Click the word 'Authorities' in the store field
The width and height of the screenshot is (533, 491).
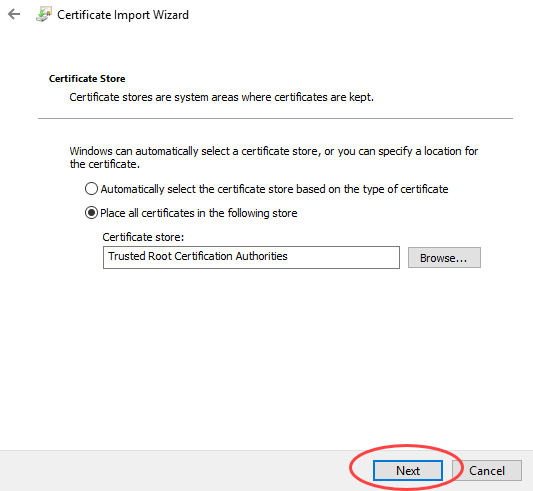261,256
